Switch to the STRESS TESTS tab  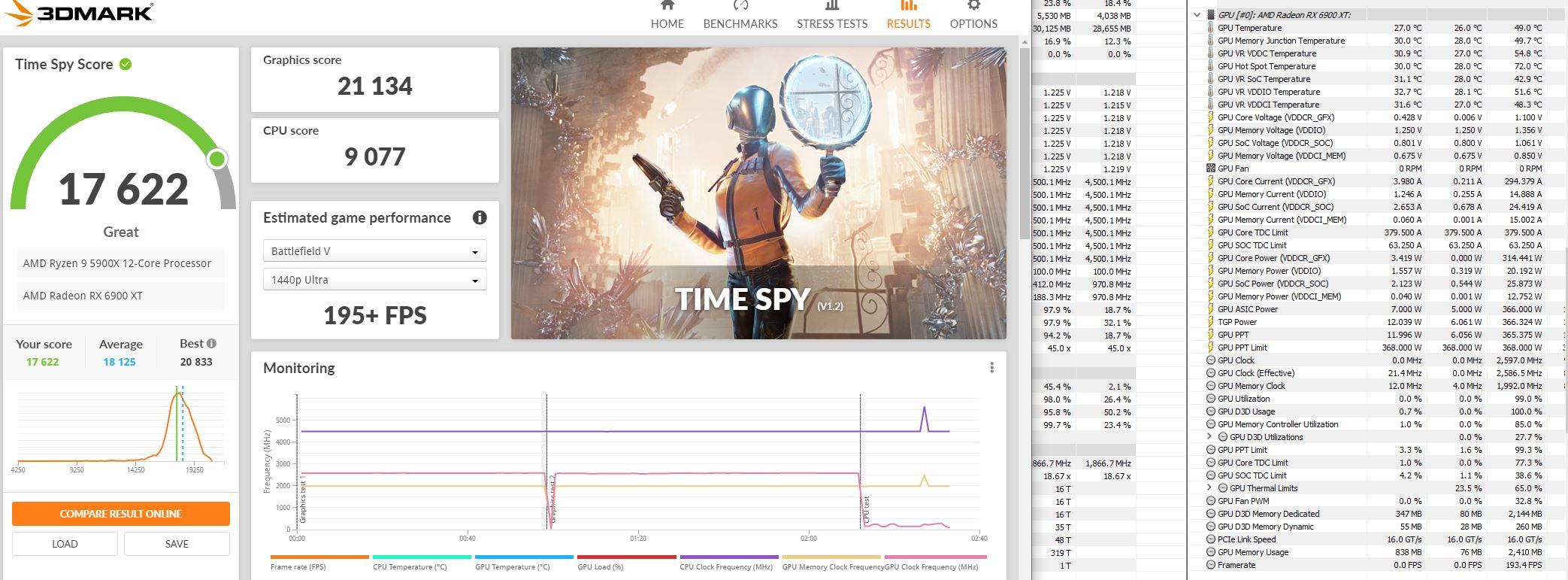[x=831, y=15]
